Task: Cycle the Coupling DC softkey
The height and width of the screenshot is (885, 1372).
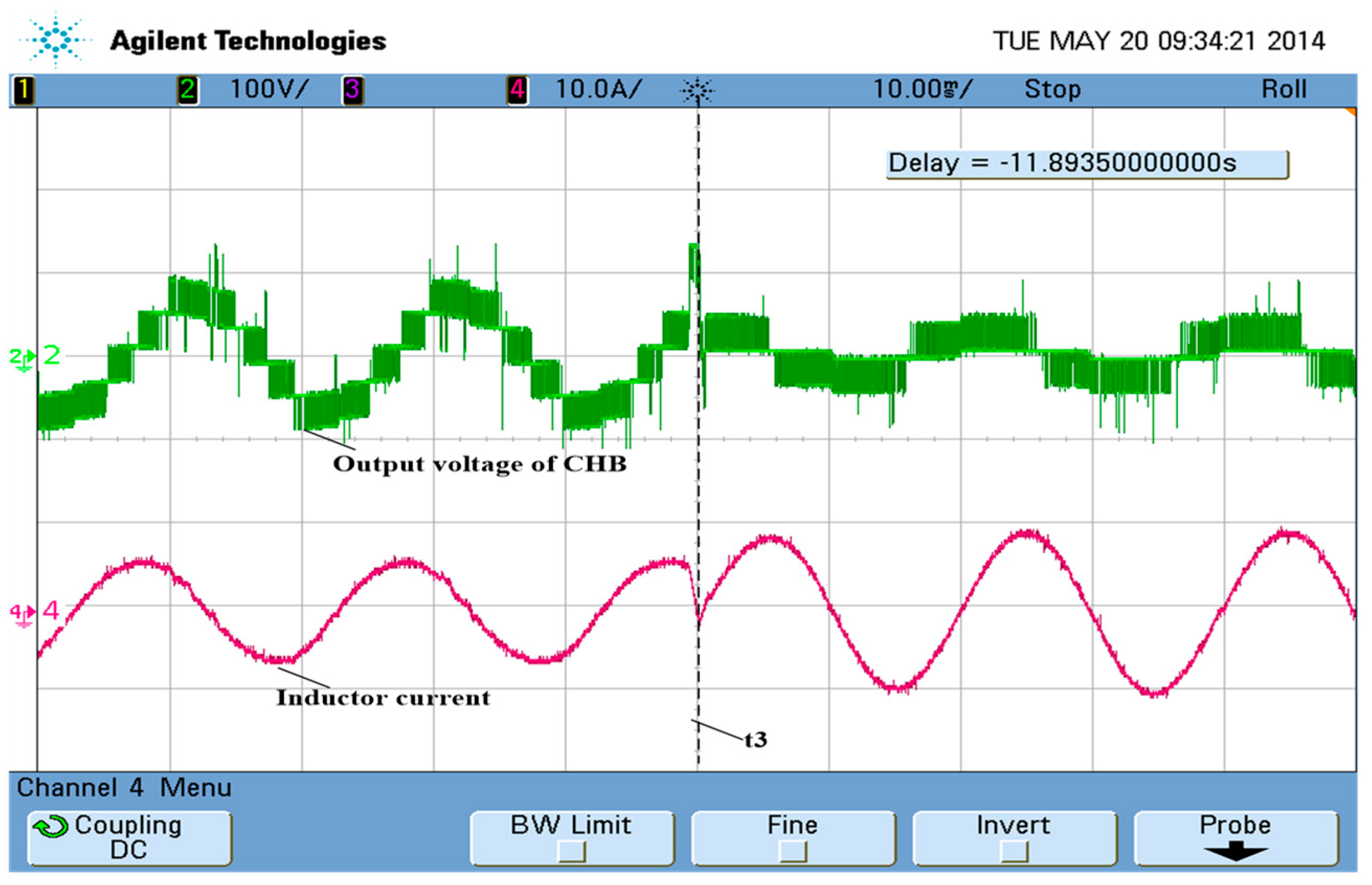Action: (x=129, y=837)
